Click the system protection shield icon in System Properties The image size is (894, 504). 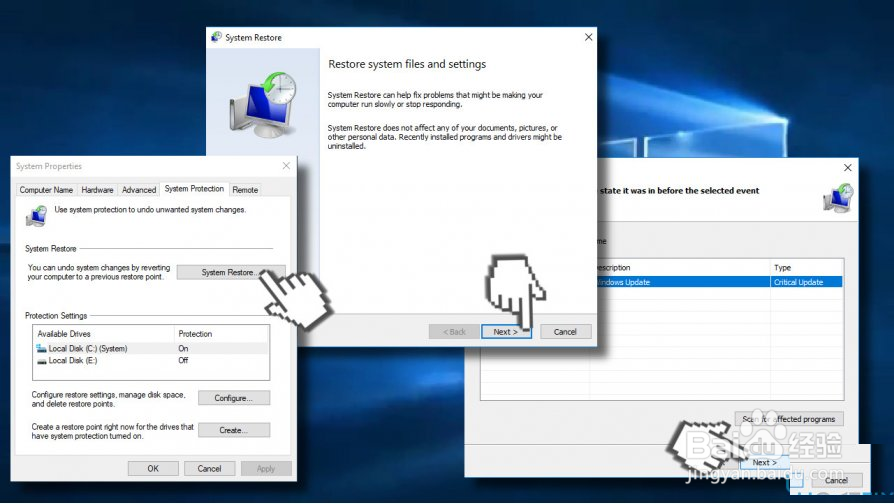pos(36,216)
